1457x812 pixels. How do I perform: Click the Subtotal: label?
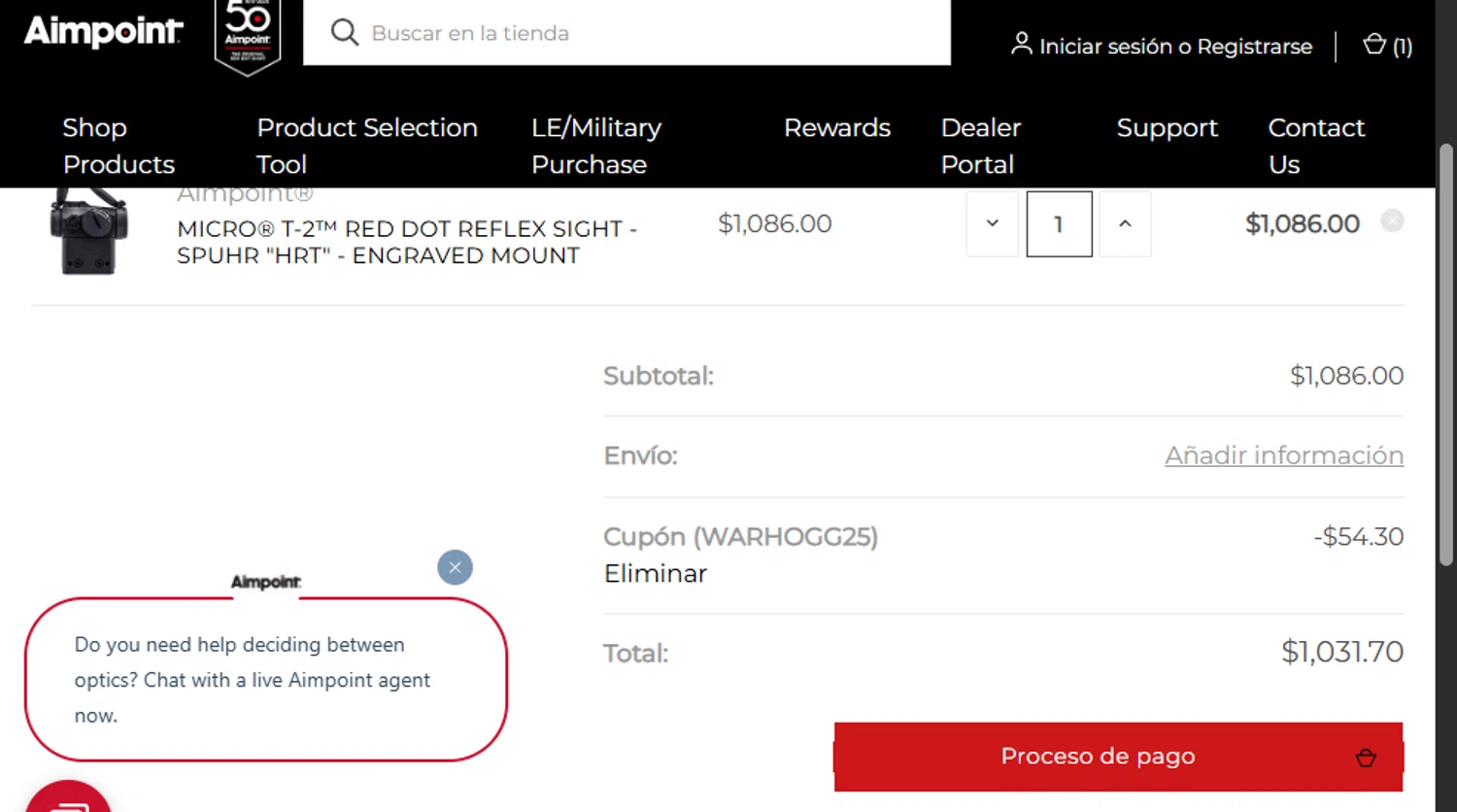pos(659,376)
